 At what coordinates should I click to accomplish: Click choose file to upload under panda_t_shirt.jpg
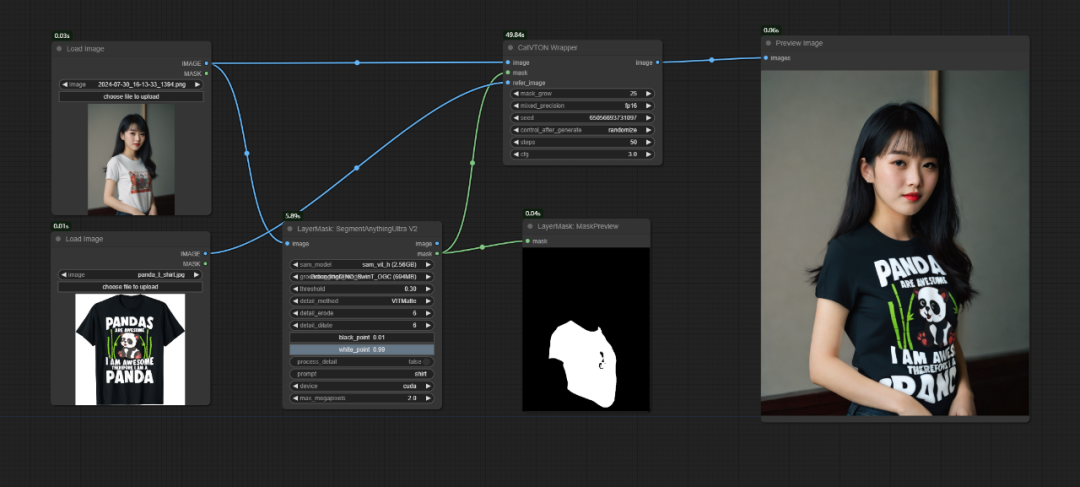pyautogui.click(x=130, y=287)
